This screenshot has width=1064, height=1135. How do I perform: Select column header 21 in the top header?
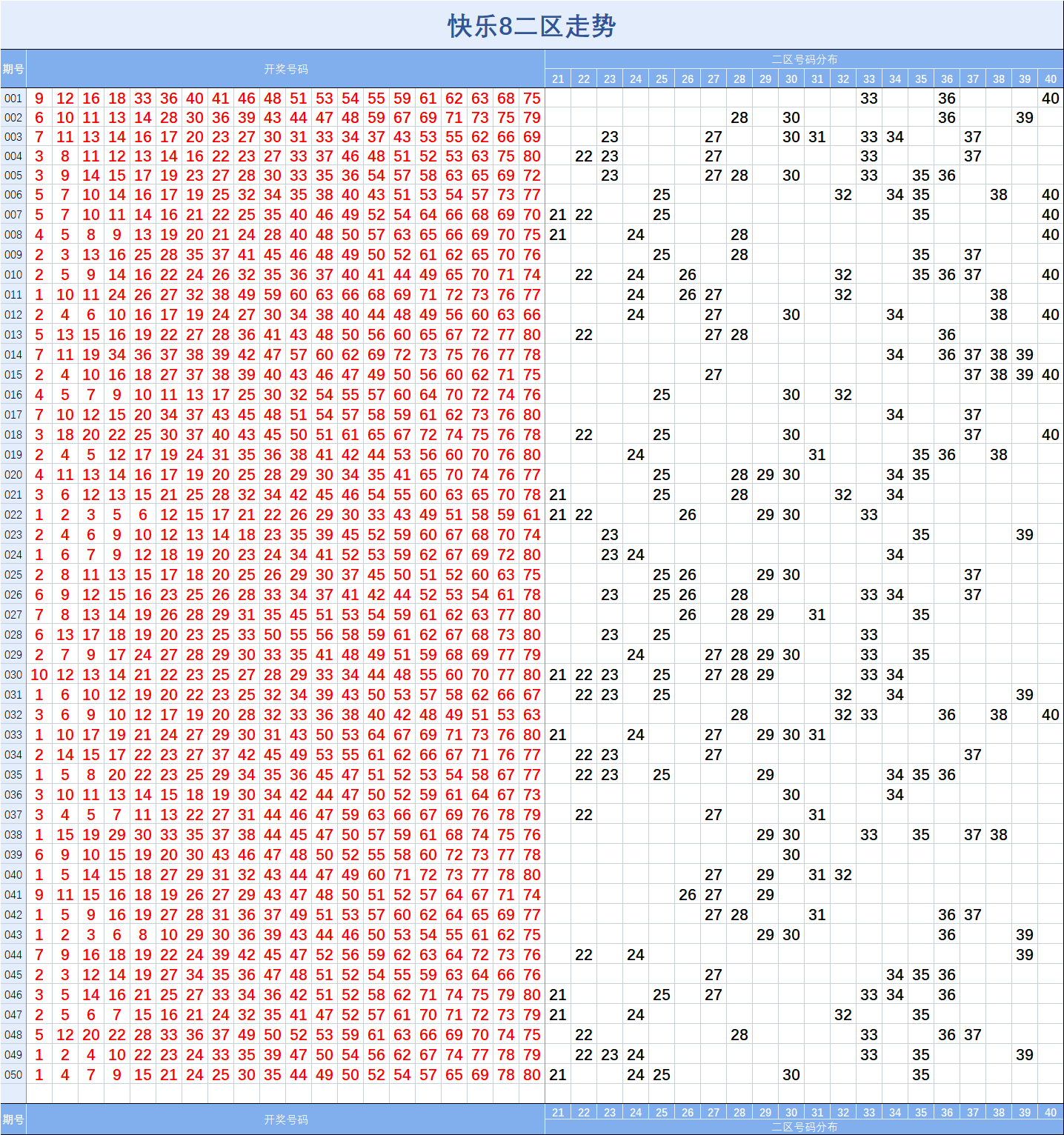[558, 79]
